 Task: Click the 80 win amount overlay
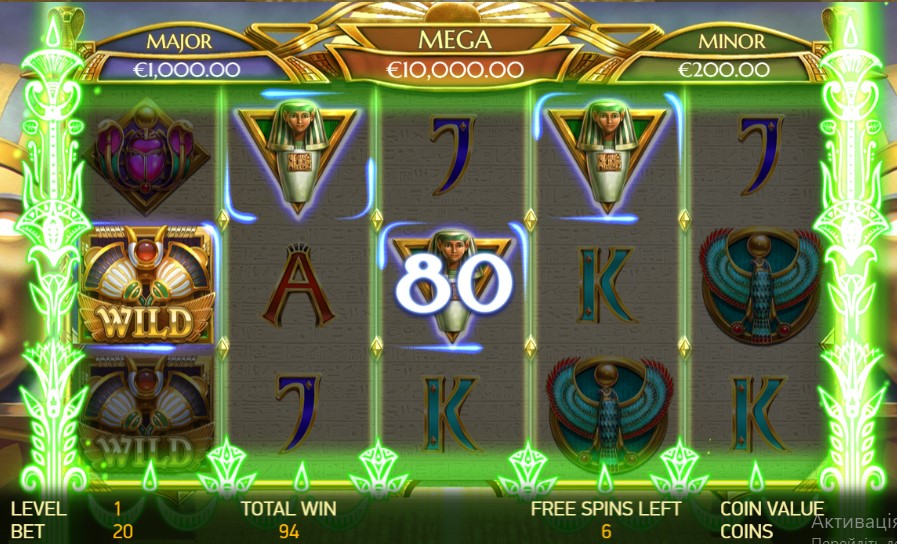tap(454, 283)
